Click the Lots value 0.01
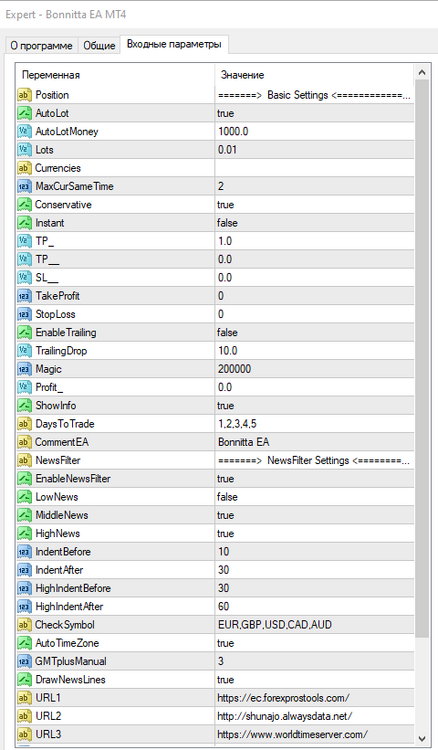The width and height of the screenshot is (438, 750). [227, 150]
